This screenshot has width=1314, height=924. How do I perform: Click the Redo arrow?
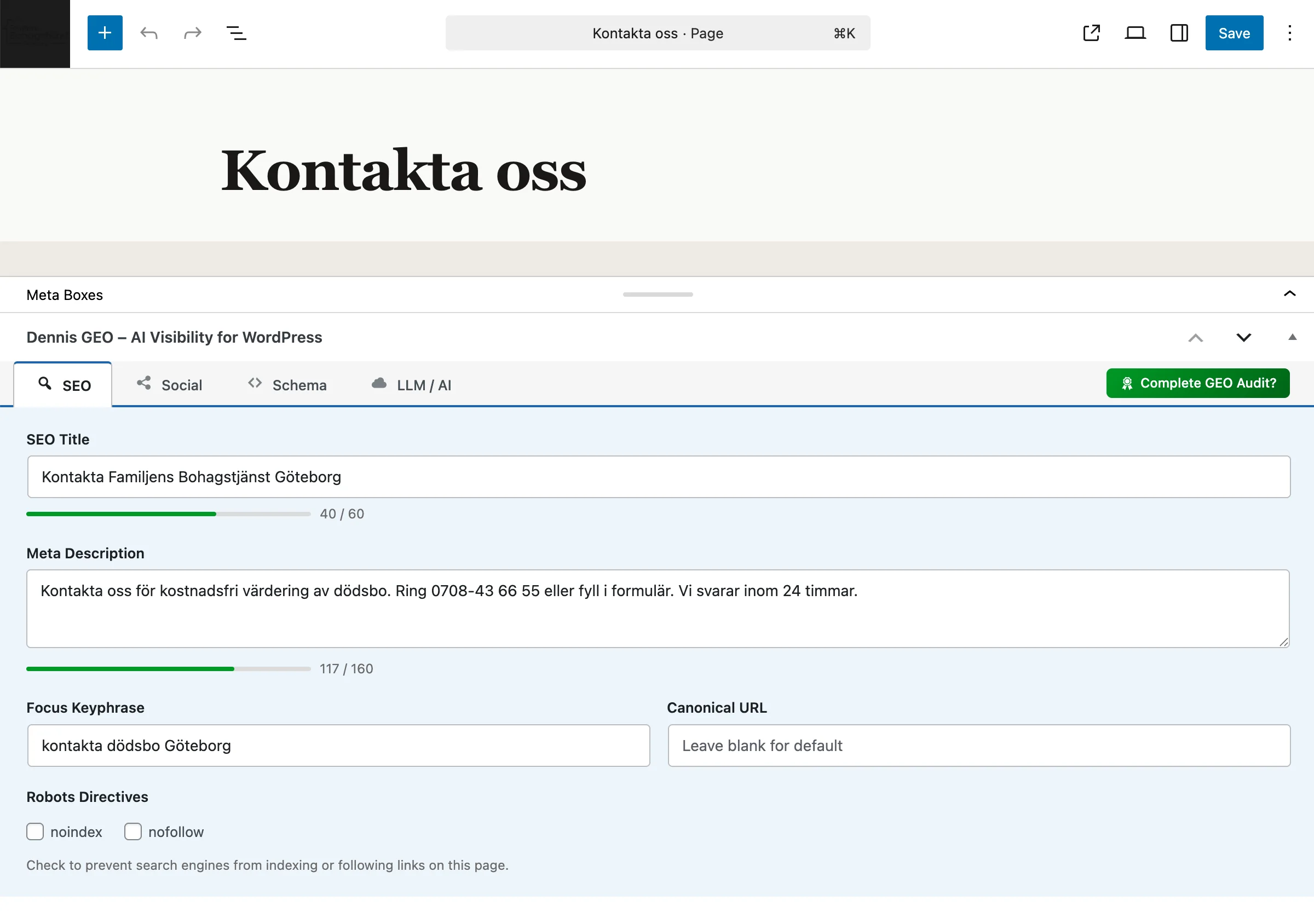[x=192, y=33]
